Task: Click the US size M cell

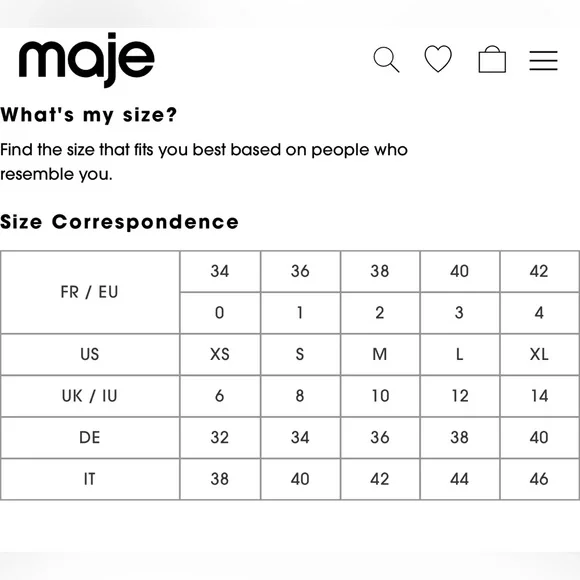Action: [380, 354]
